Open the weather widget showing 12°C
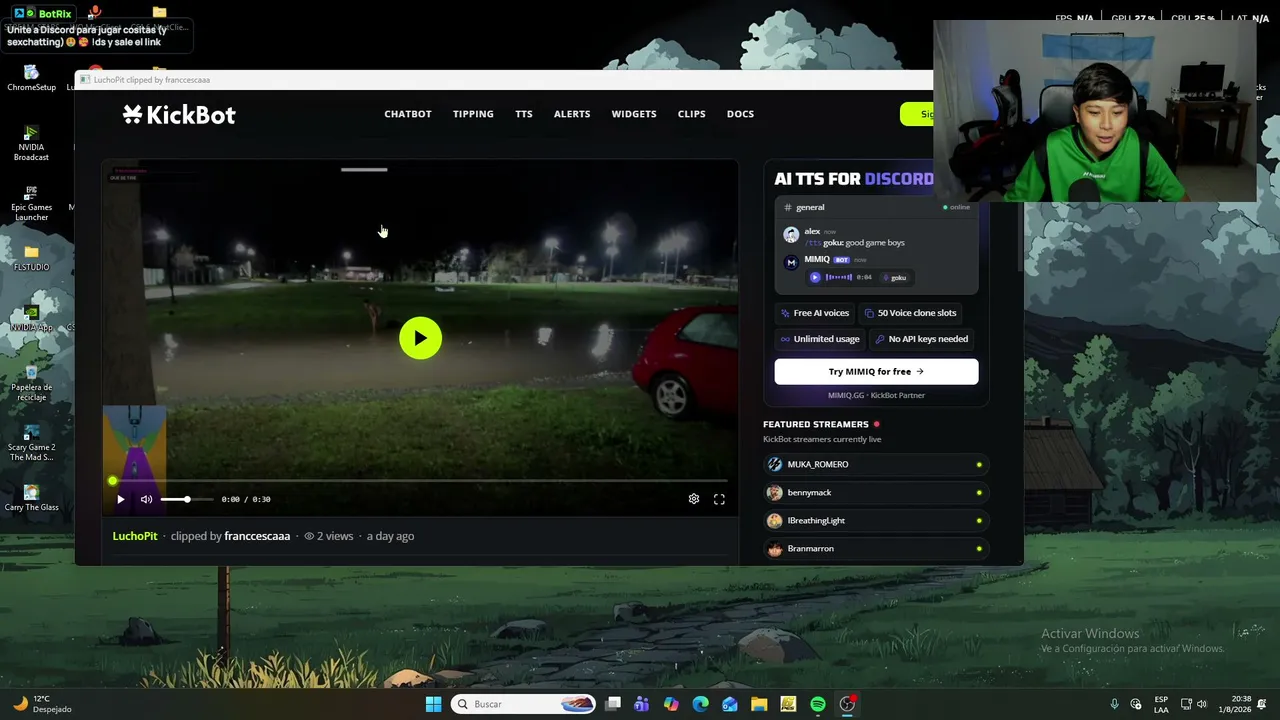The height and width of the screenshot is (720, 1280). (x=42, y=704)
